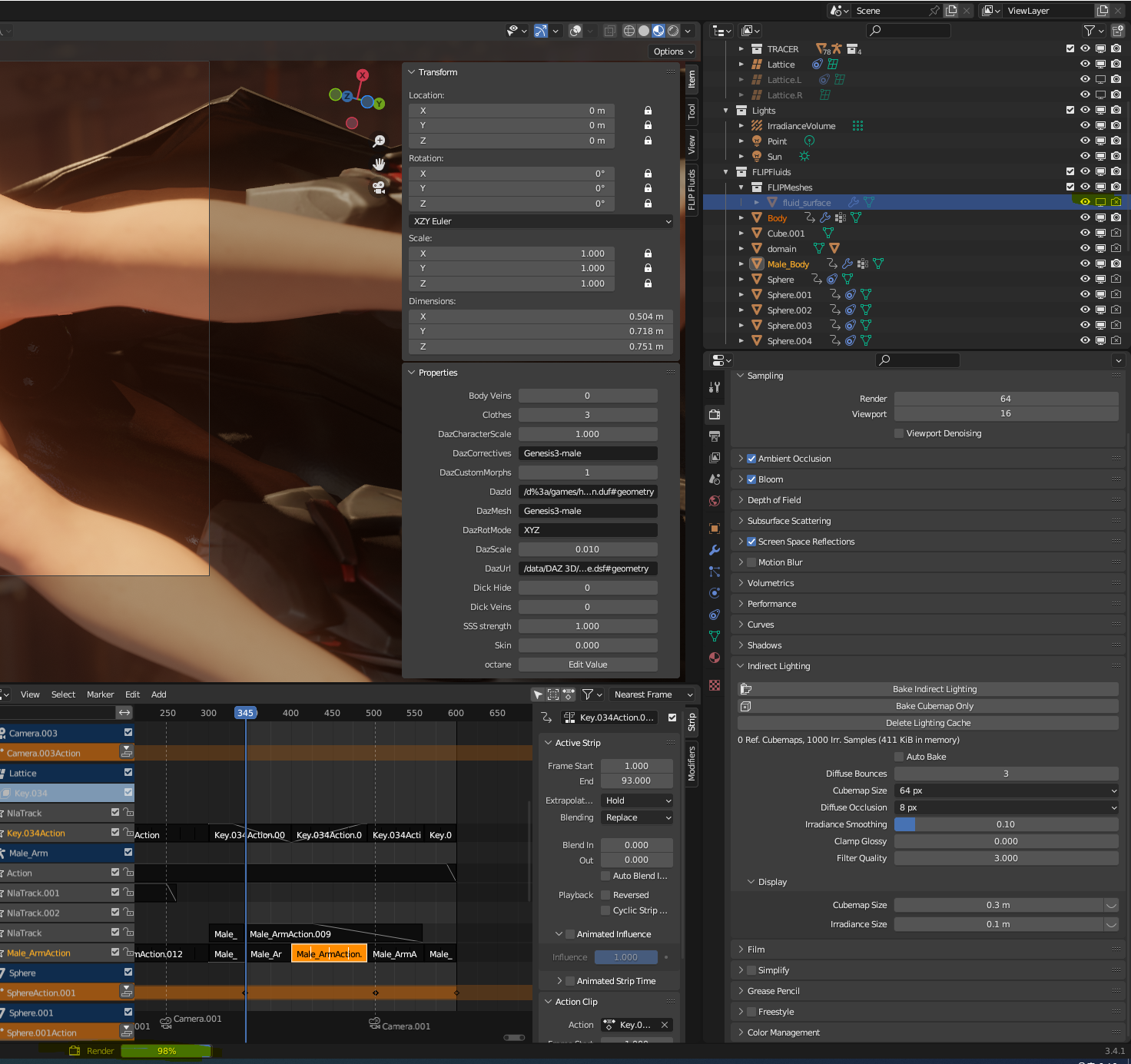
Task: Open the Material Properties tab
Action: (715, 658)
